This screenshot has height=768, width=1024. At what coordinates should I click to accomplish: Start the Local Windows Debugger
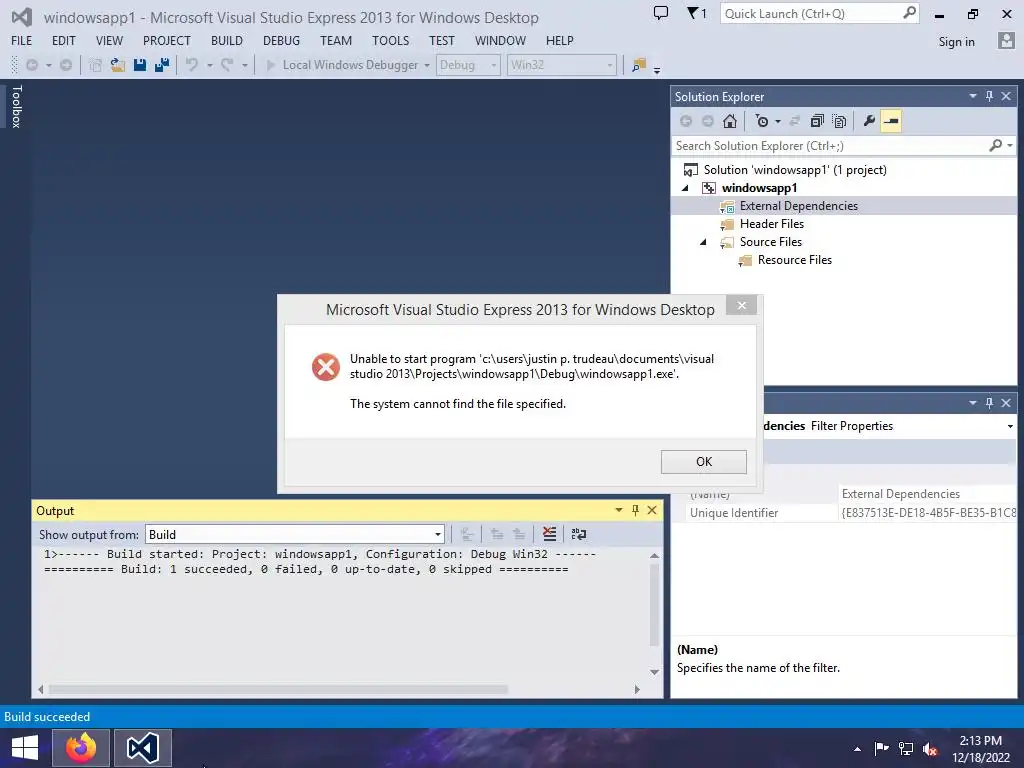(342, 65)
